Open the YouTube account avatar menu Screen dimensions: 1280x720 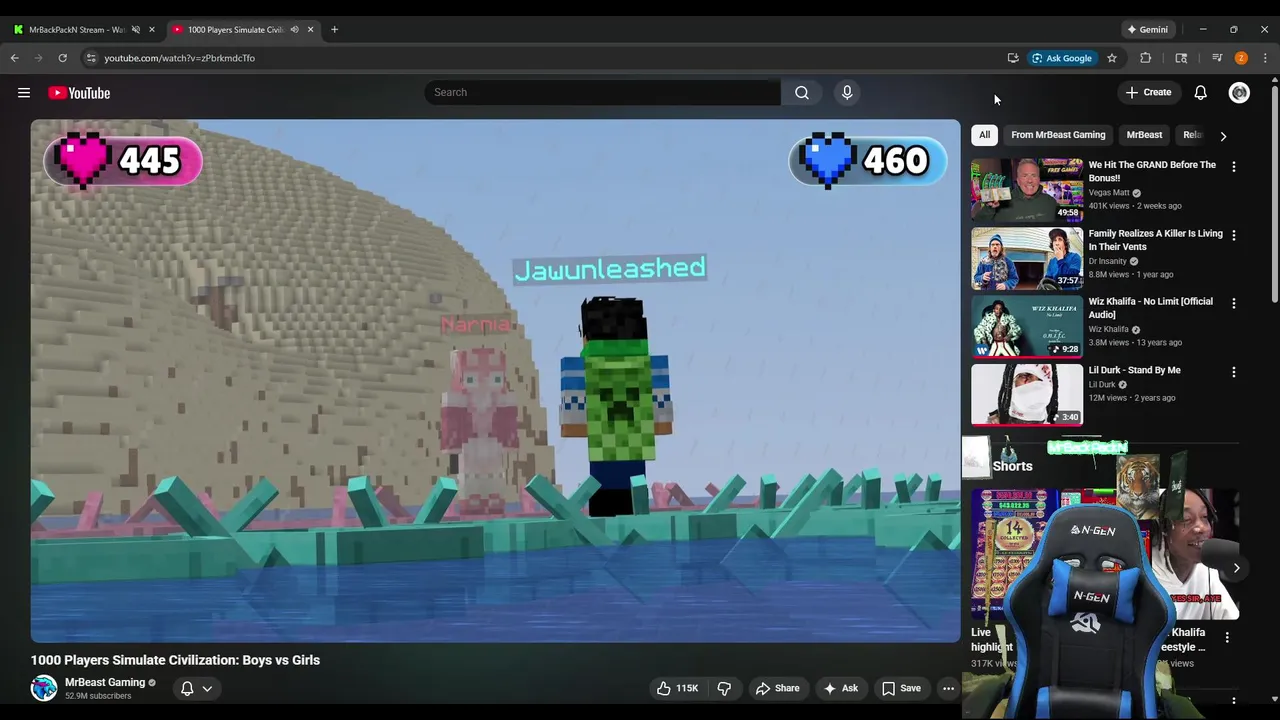point(1239,92)
